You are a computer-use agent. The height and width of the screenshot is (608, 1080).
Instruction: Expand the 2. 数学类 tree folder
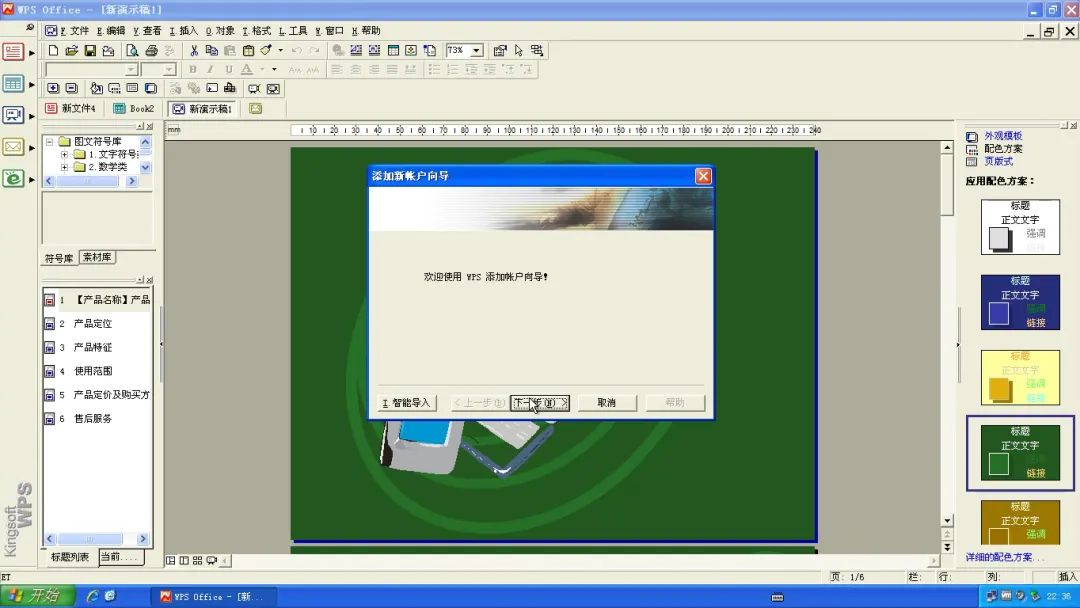[x=64, y=167]
